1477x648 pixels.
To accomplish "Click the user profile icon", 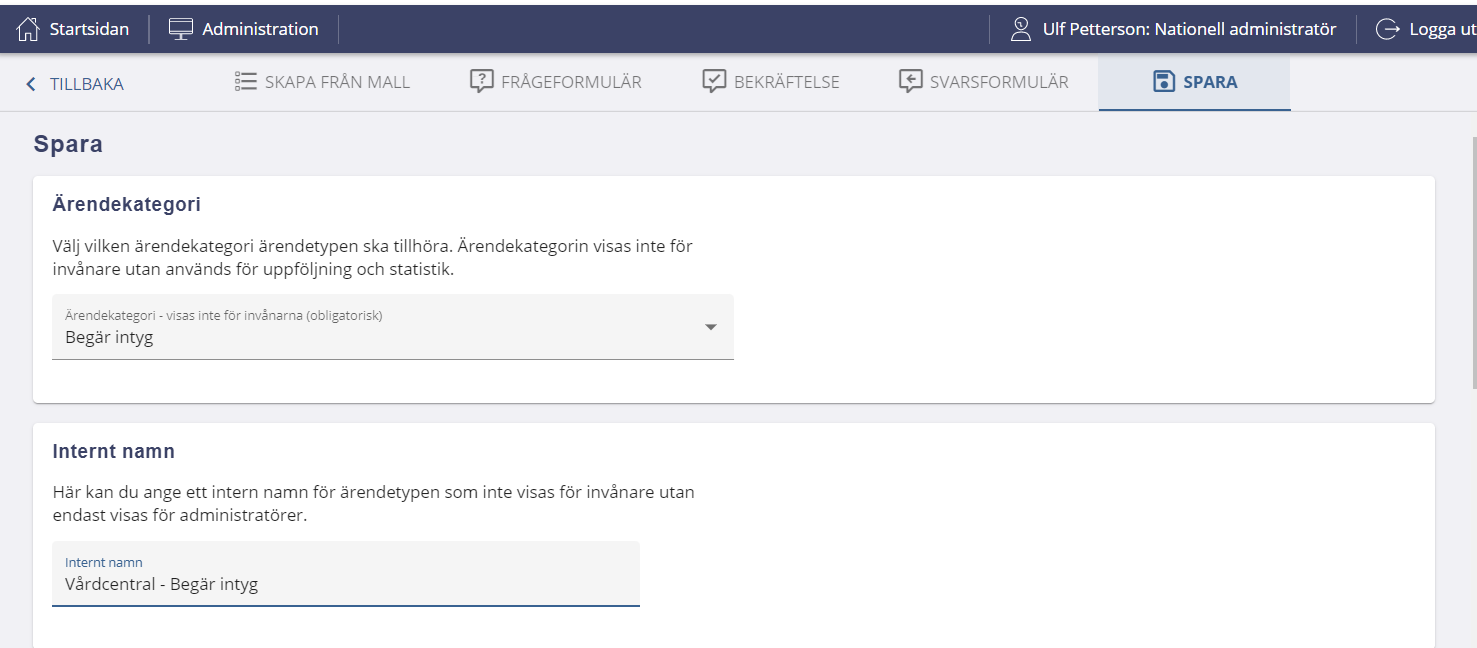I will click(x=1020, y=29).
